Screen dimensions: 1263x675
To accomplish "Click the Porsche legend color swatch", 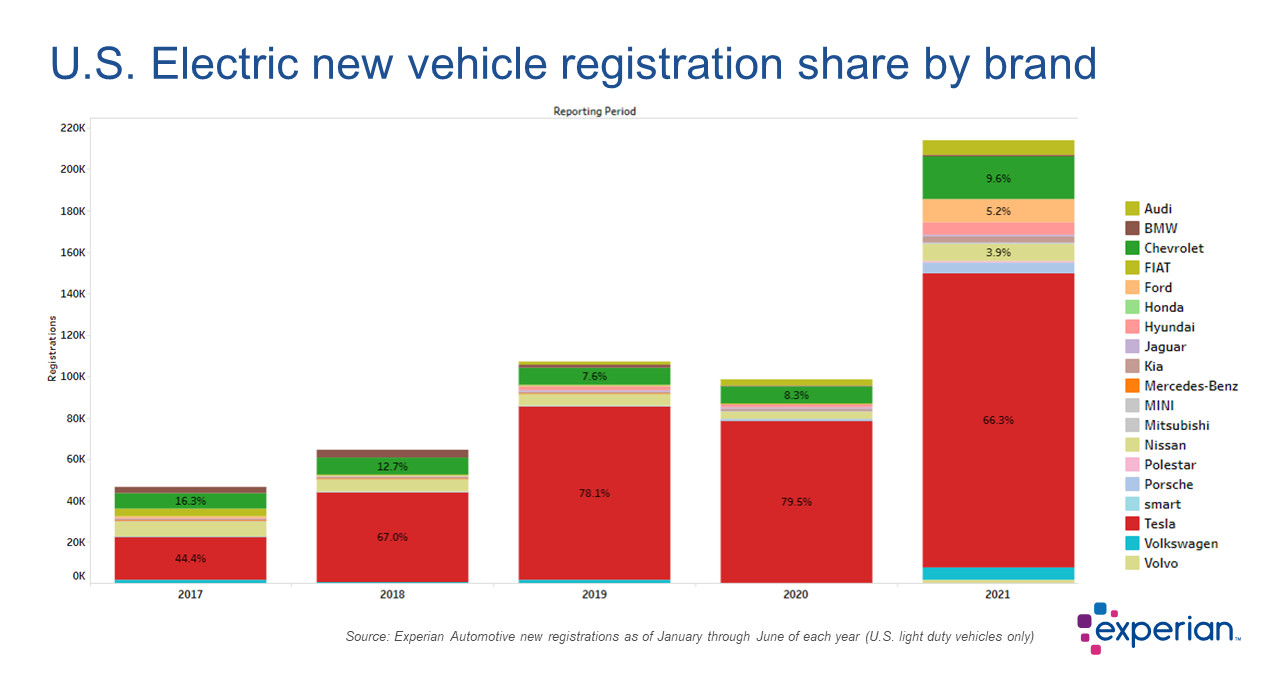I will coord(1132,485).
